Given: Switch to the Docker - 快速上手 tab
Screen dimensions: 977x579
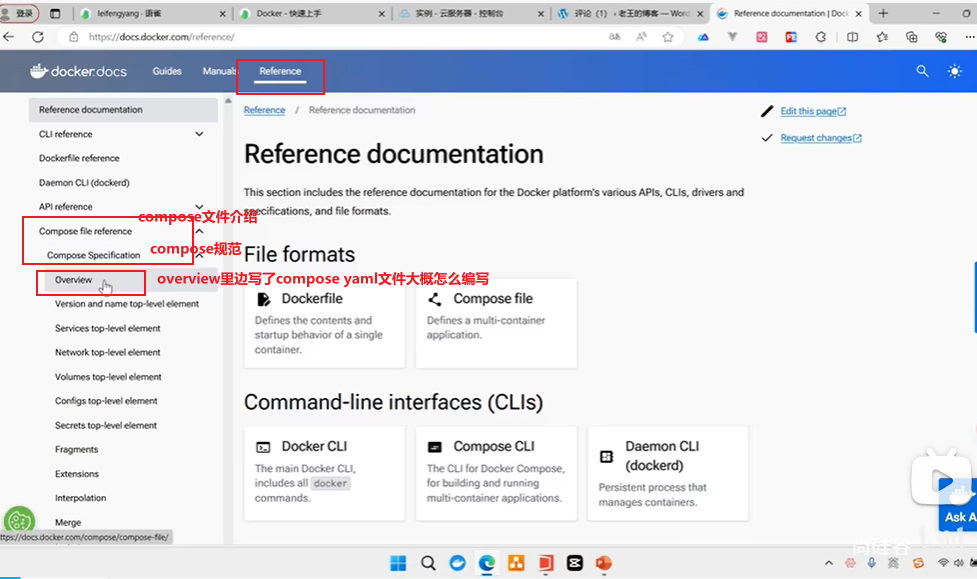Looking at the screenshot, I should (x=312, y=13).
